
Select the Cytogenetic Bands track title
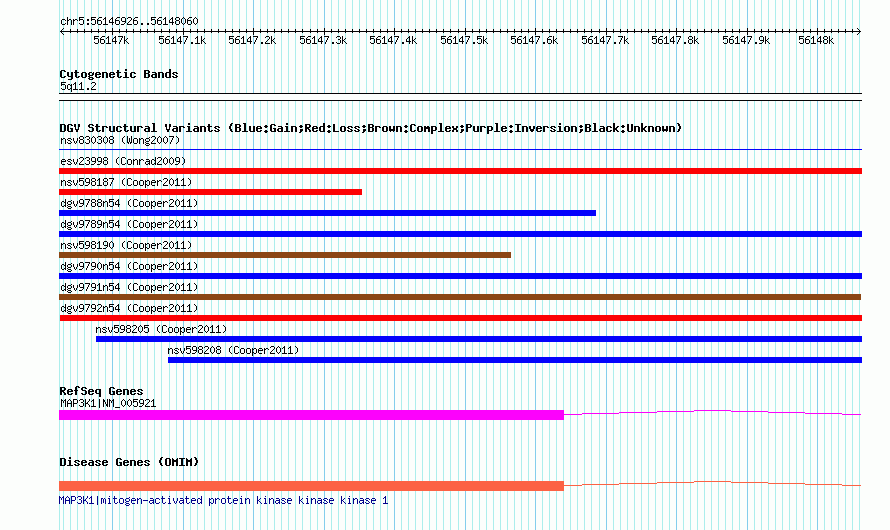(119, 74)
